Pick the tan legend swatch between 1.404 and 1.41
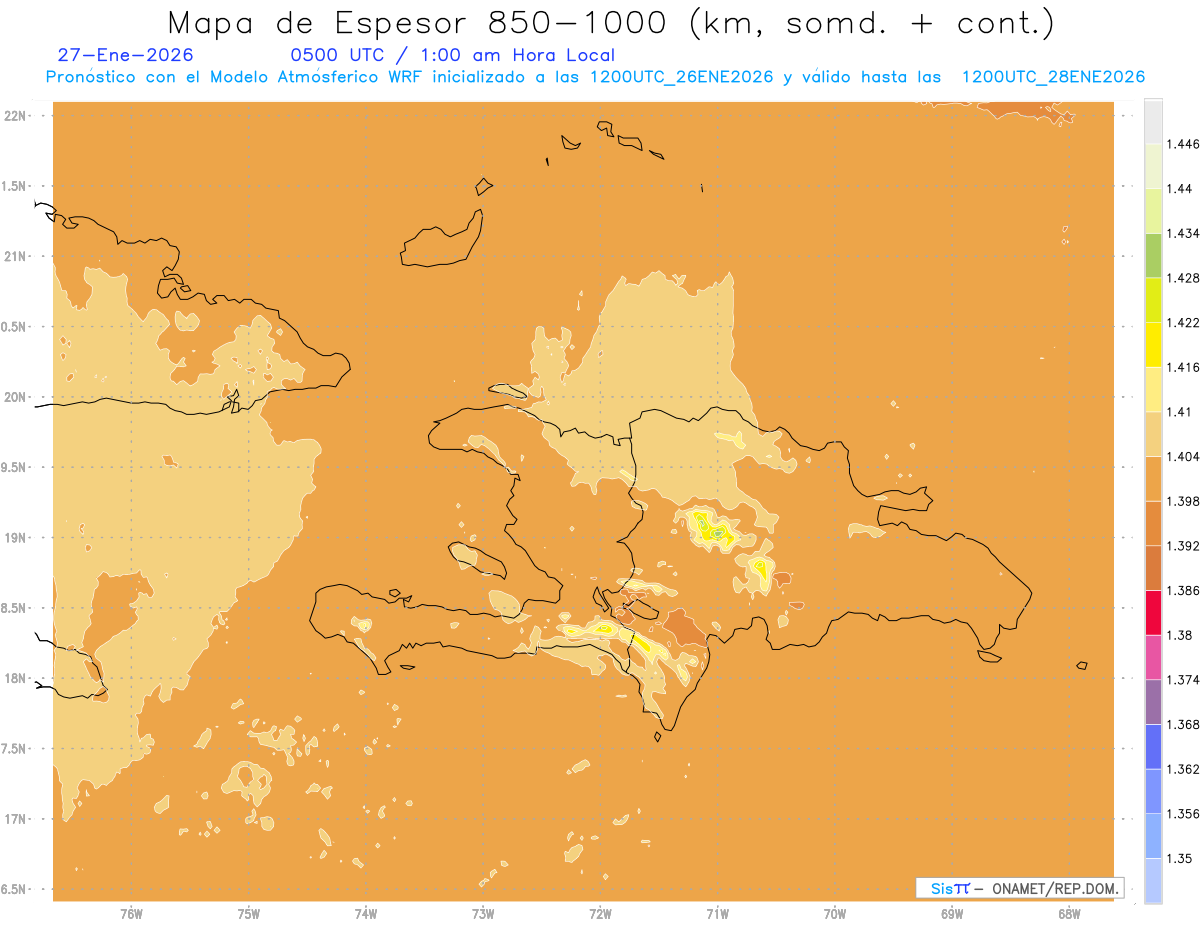 click(x=1153, y=434)
